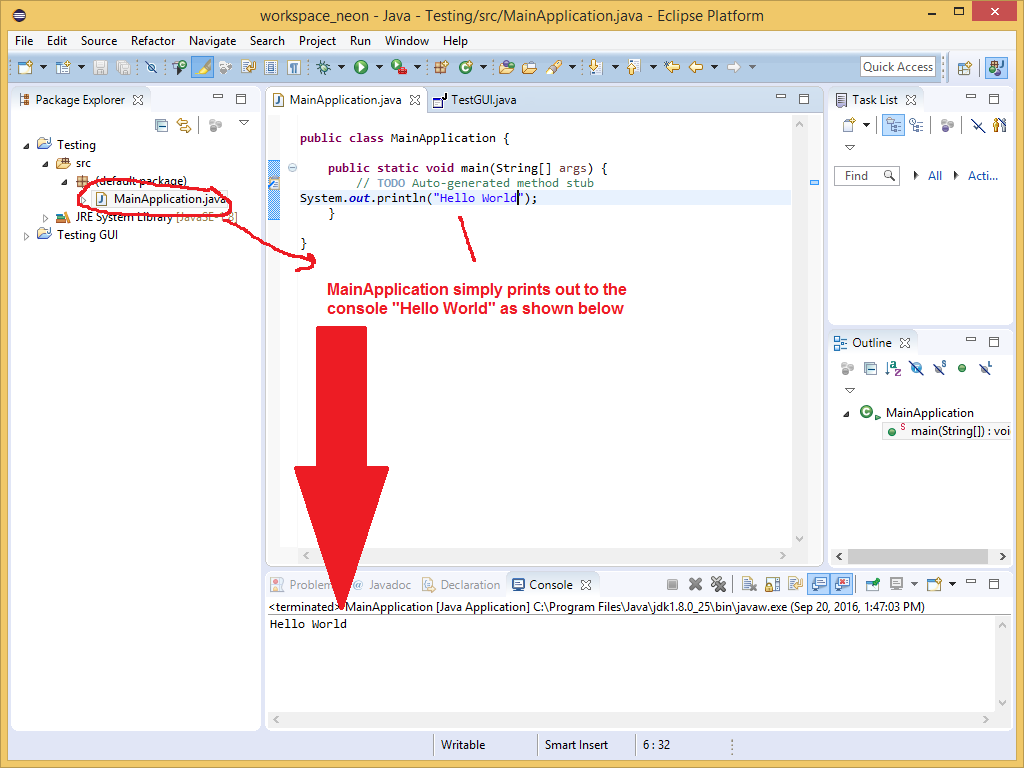Toggle Scroll Lock in Console toolbar
The width and height of the screenshot is (1024, 768).
pyautogui.click(x=771, y=584)
